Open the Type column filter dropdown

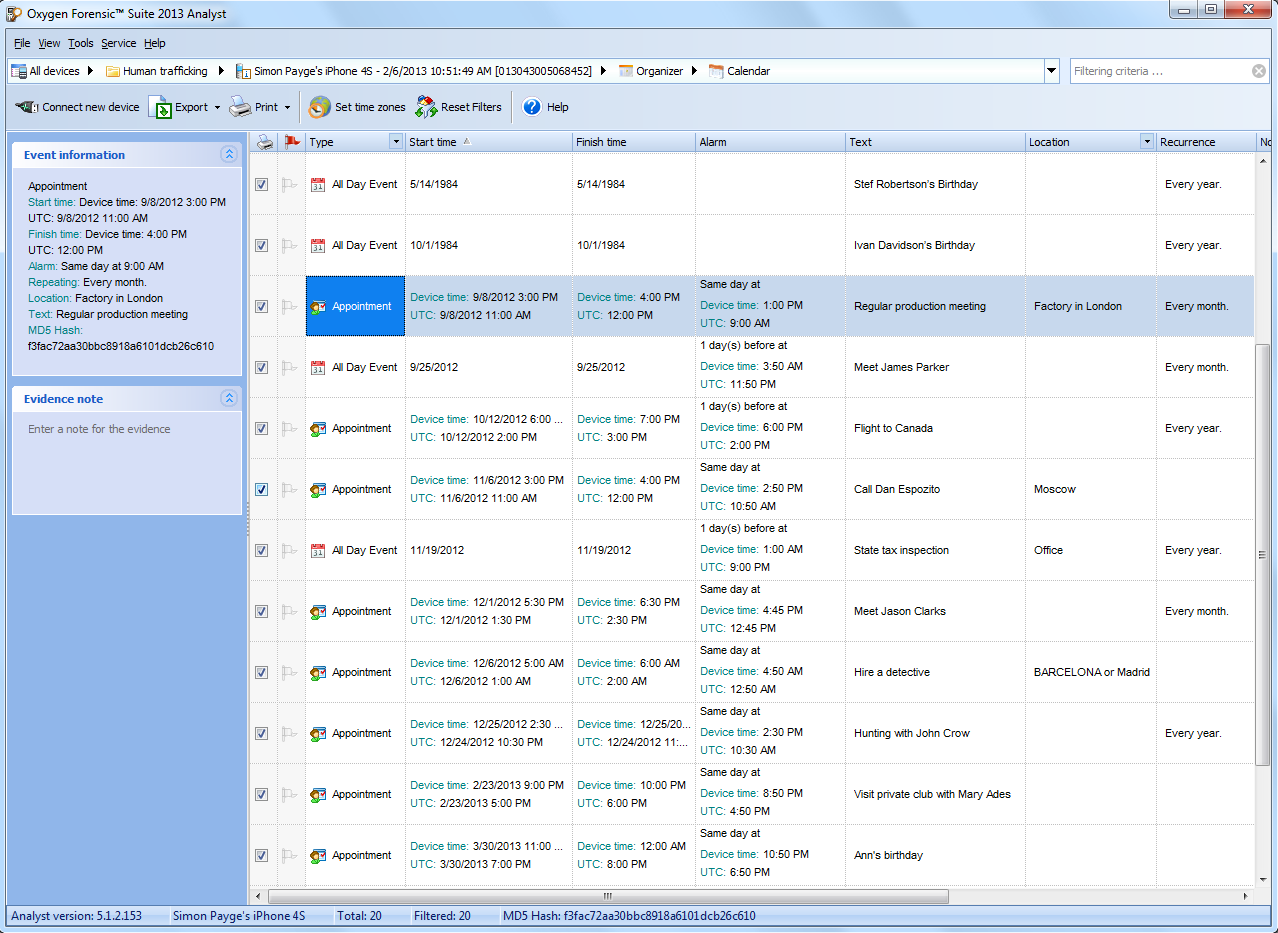[396, 142]
